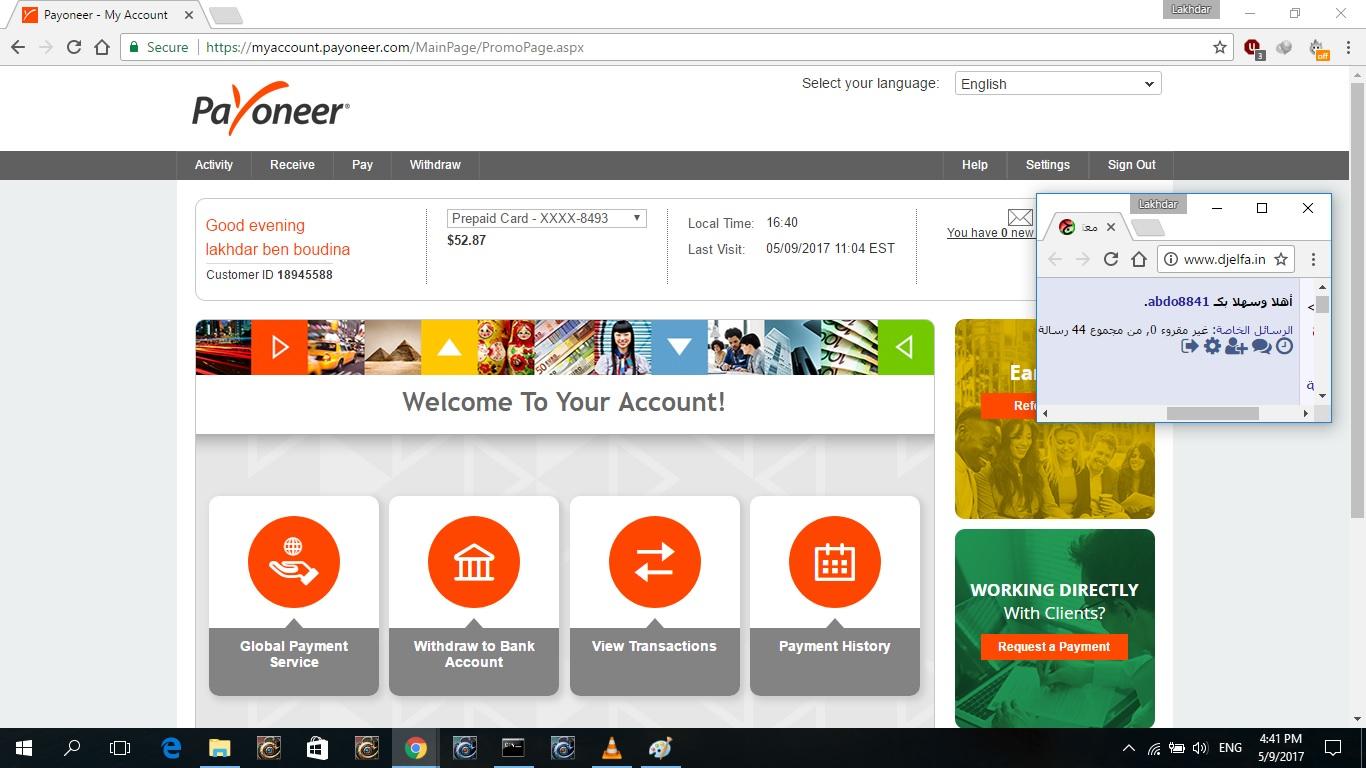1366x768 pixels.
Task: Click the Payment History label
Action: (835, 646)
